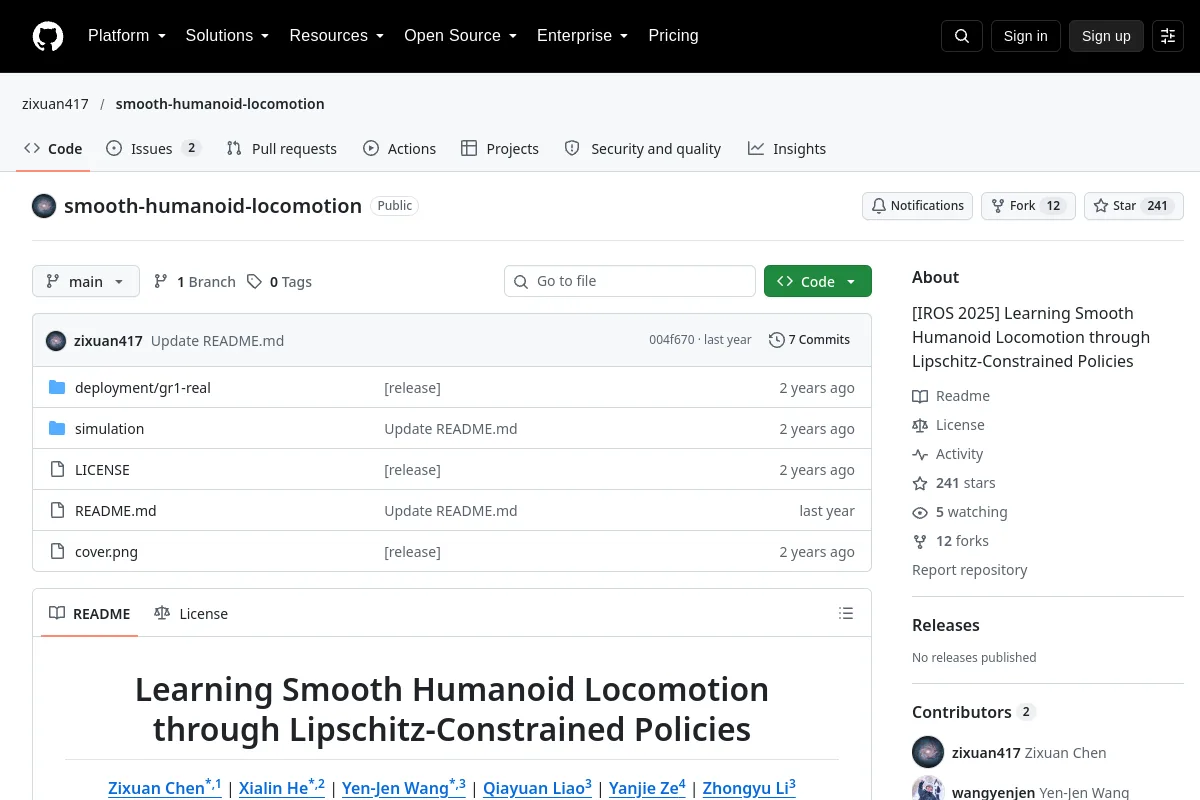Click the Sign up button
The width and height of the screenshot is (1200, 800).
click(x=1106, y=36)
